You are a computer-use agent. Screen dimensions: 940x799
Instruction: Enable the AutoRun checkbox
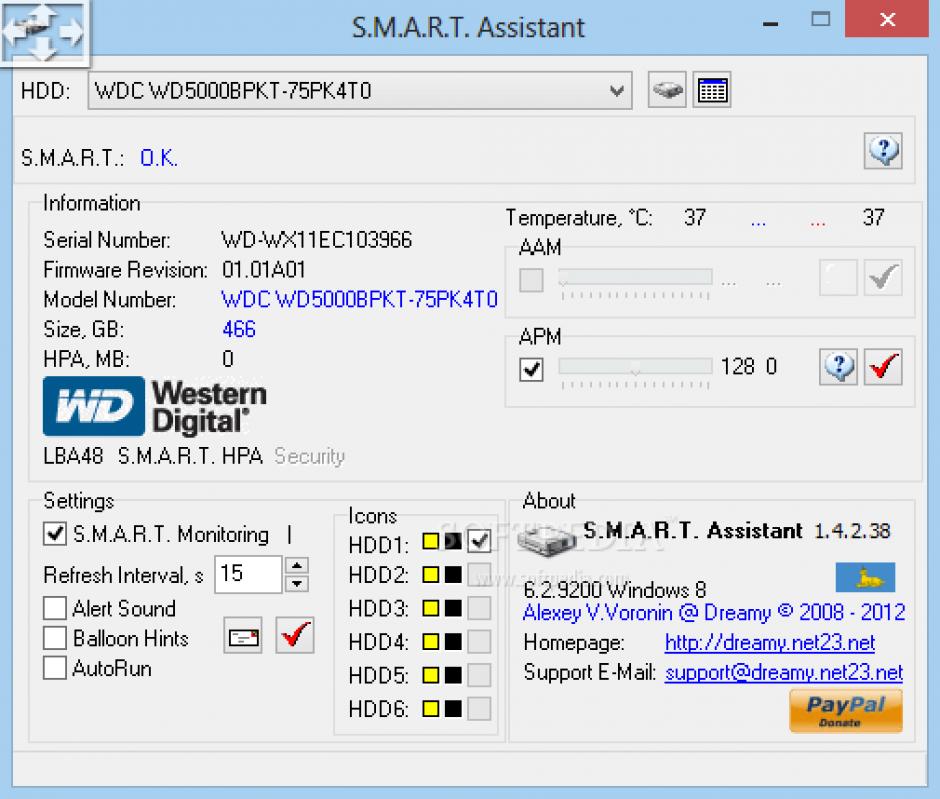[x=55, y=668]
